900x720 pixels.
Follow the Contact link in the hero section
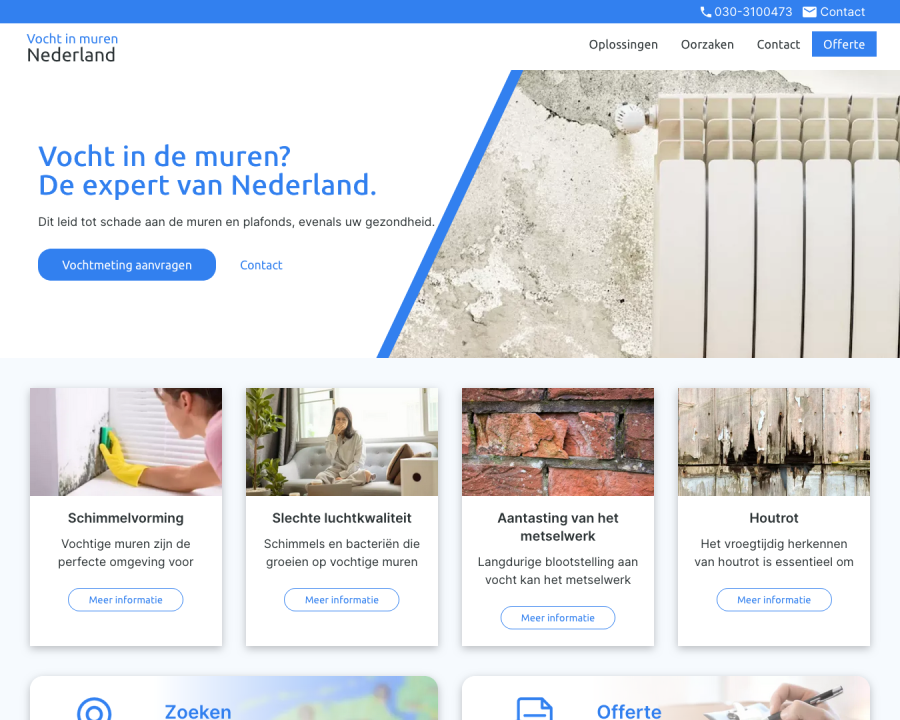(261, 264)
